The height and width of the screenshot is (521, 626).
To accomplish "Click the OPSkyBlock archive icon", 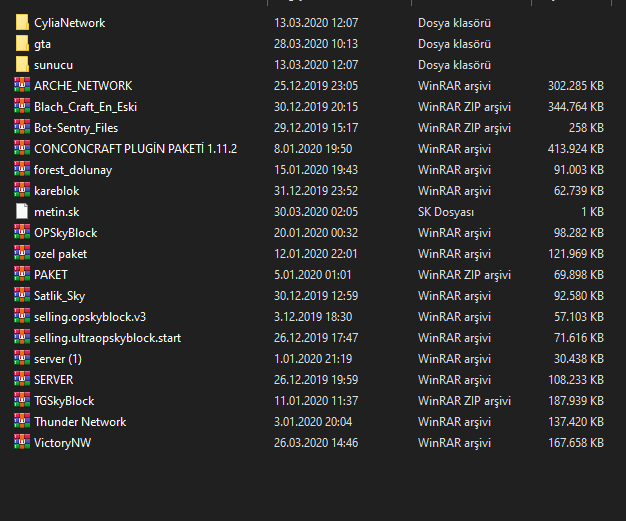I will pyautogui.click(x=22, y=232).
